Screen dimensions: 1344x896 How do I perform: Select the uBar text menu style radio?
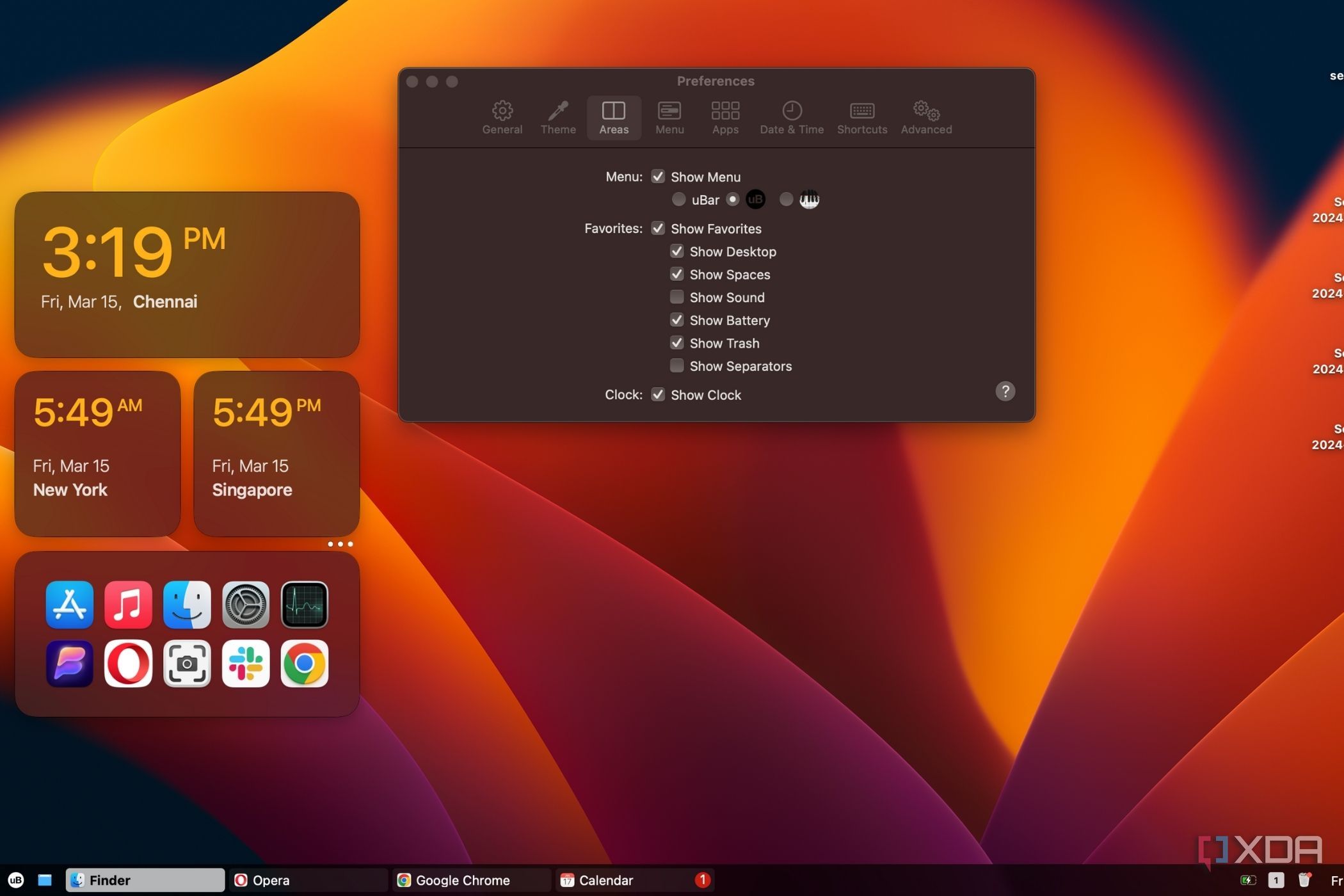(x=678, y=200)
